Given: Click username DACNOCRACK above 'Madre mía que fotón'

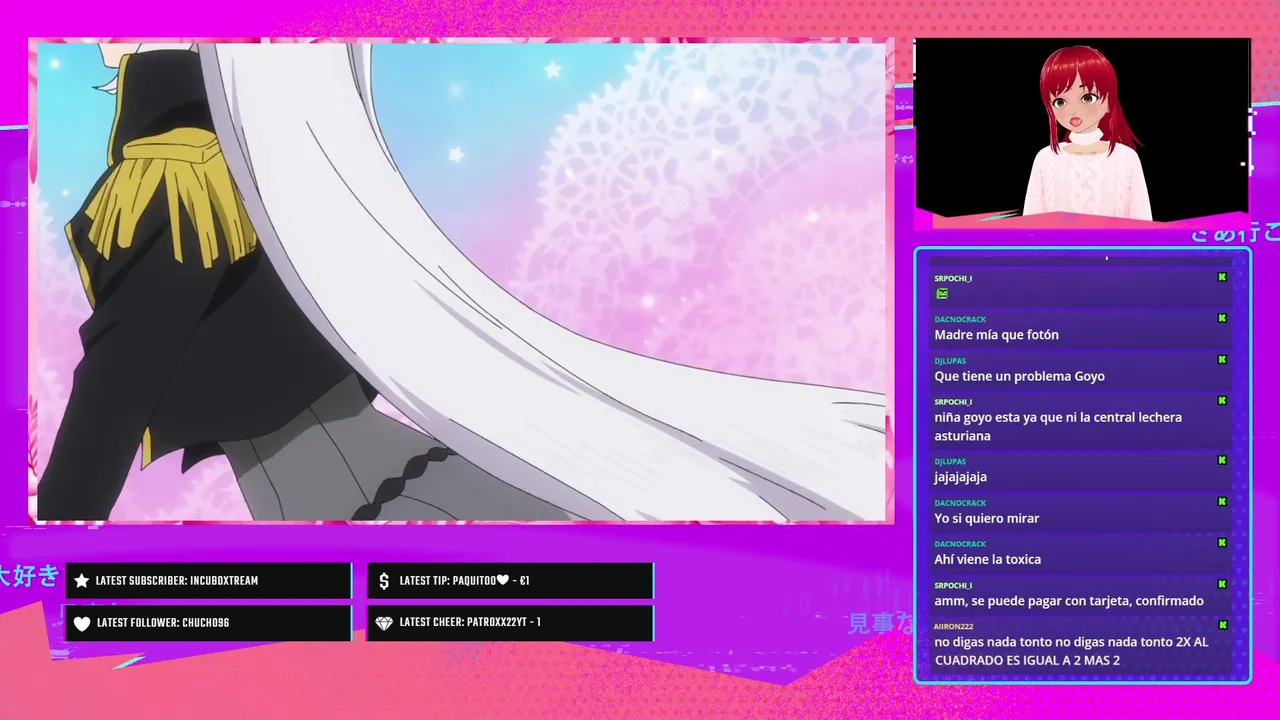Looking at the screenshot, I should coord(960,319).
